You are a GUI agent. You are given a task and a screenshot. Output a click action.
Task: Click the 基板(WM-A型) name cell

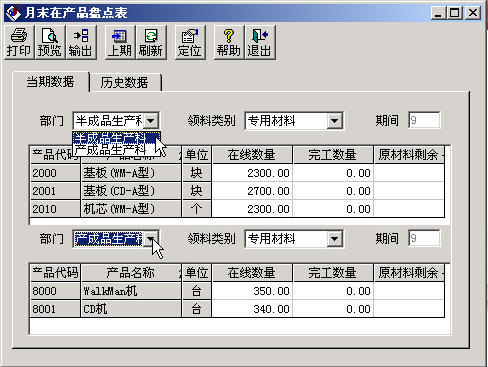(x=131, y=173)
